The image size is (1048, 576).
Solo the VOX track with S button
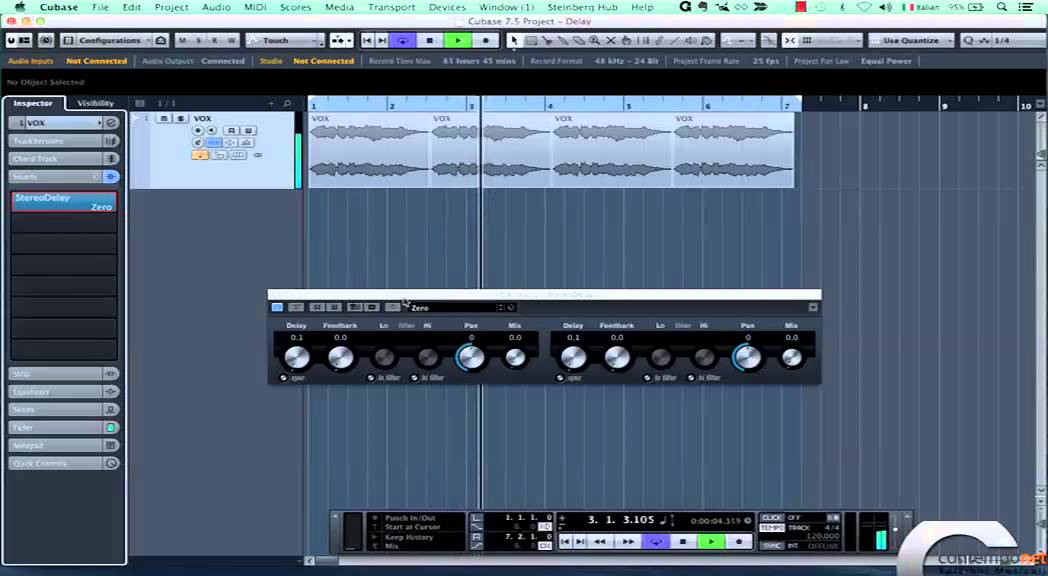180,118
